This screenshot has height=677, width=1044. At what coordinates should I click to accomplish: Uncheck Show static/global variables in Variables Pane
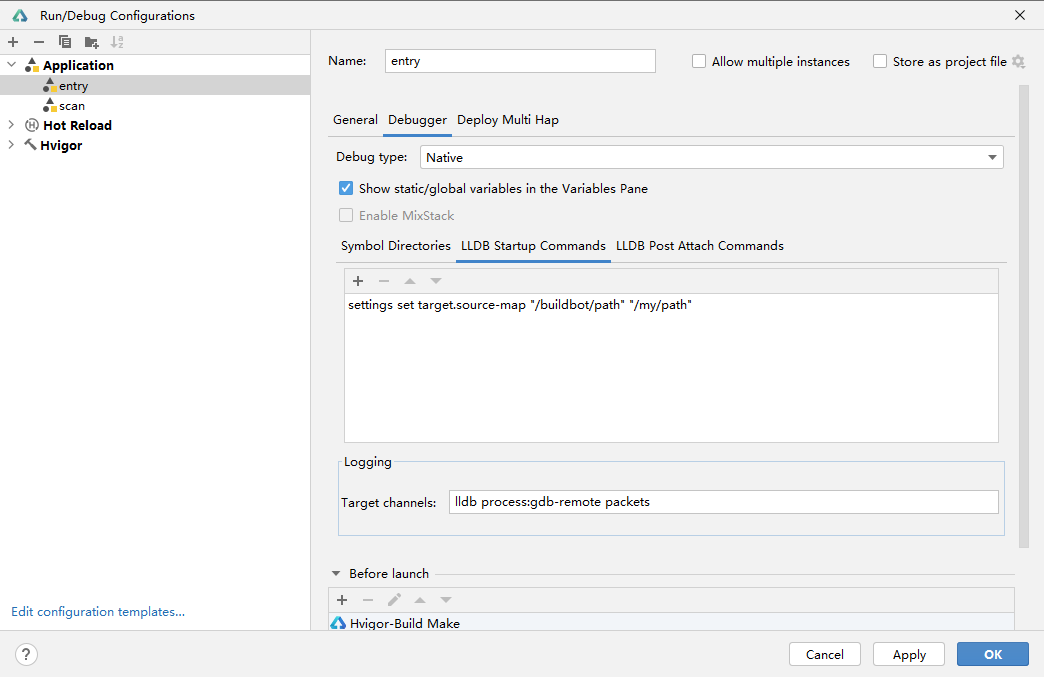346,188
